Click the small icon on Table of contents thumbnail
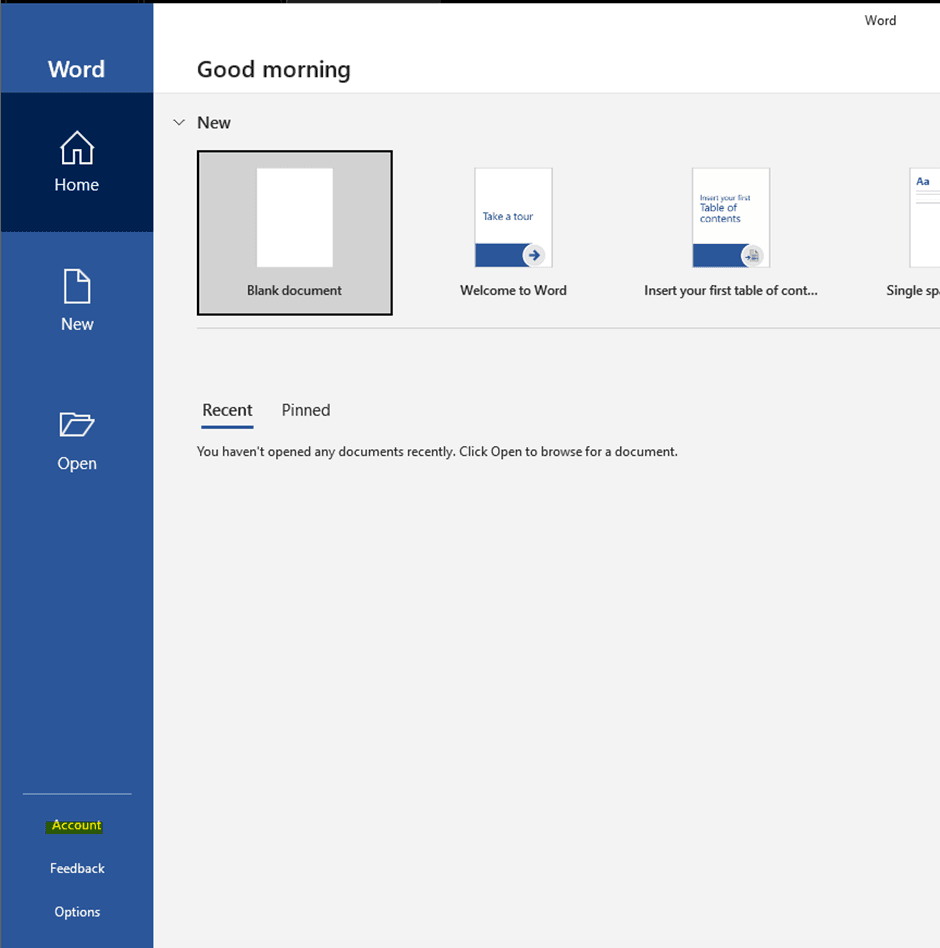The image size is (940, 948). point(752,256)
